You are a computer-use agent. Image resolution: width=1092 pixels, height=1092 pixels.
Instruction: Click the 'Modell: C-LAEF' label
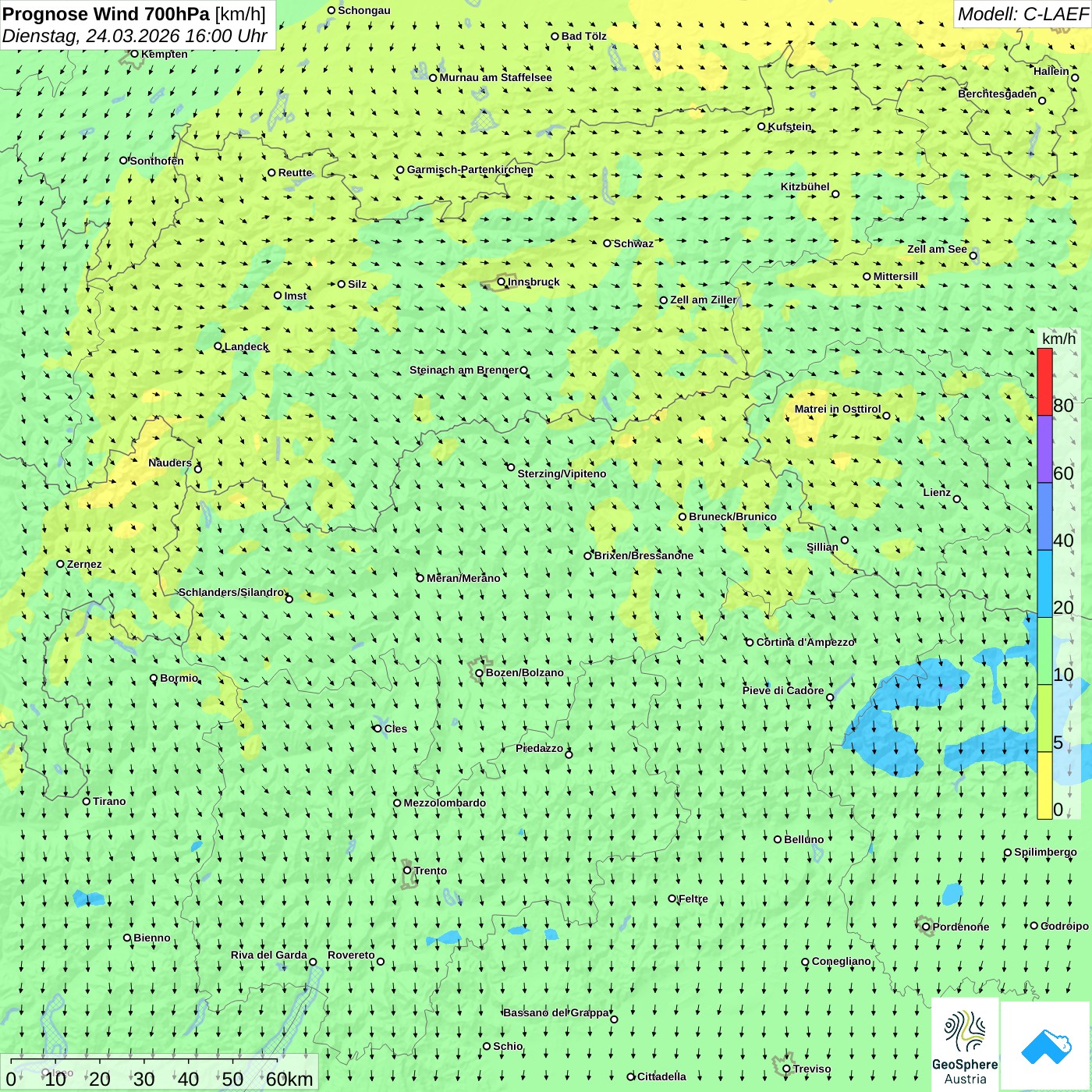tap(1023, 14)
